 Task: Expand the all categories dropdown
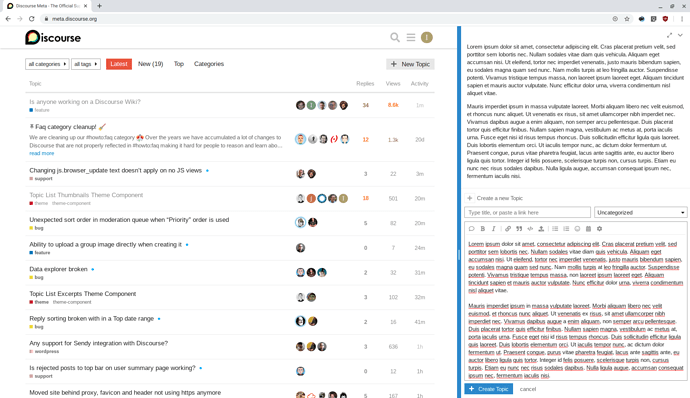[x=47, y=64]
